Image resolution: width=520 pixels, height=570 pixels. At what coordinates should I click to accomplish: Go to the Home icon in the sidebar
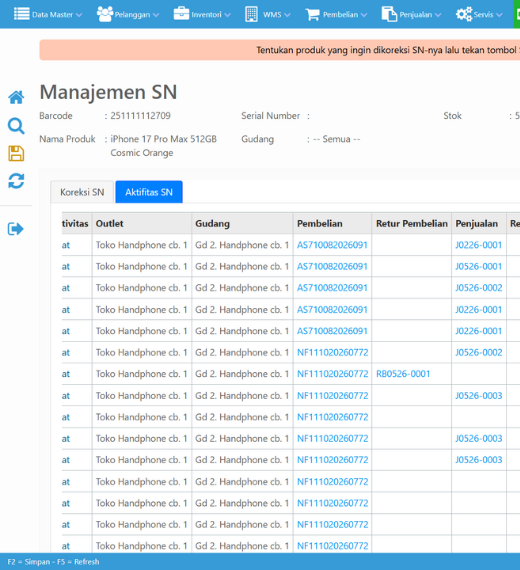(x=16, y=97)
